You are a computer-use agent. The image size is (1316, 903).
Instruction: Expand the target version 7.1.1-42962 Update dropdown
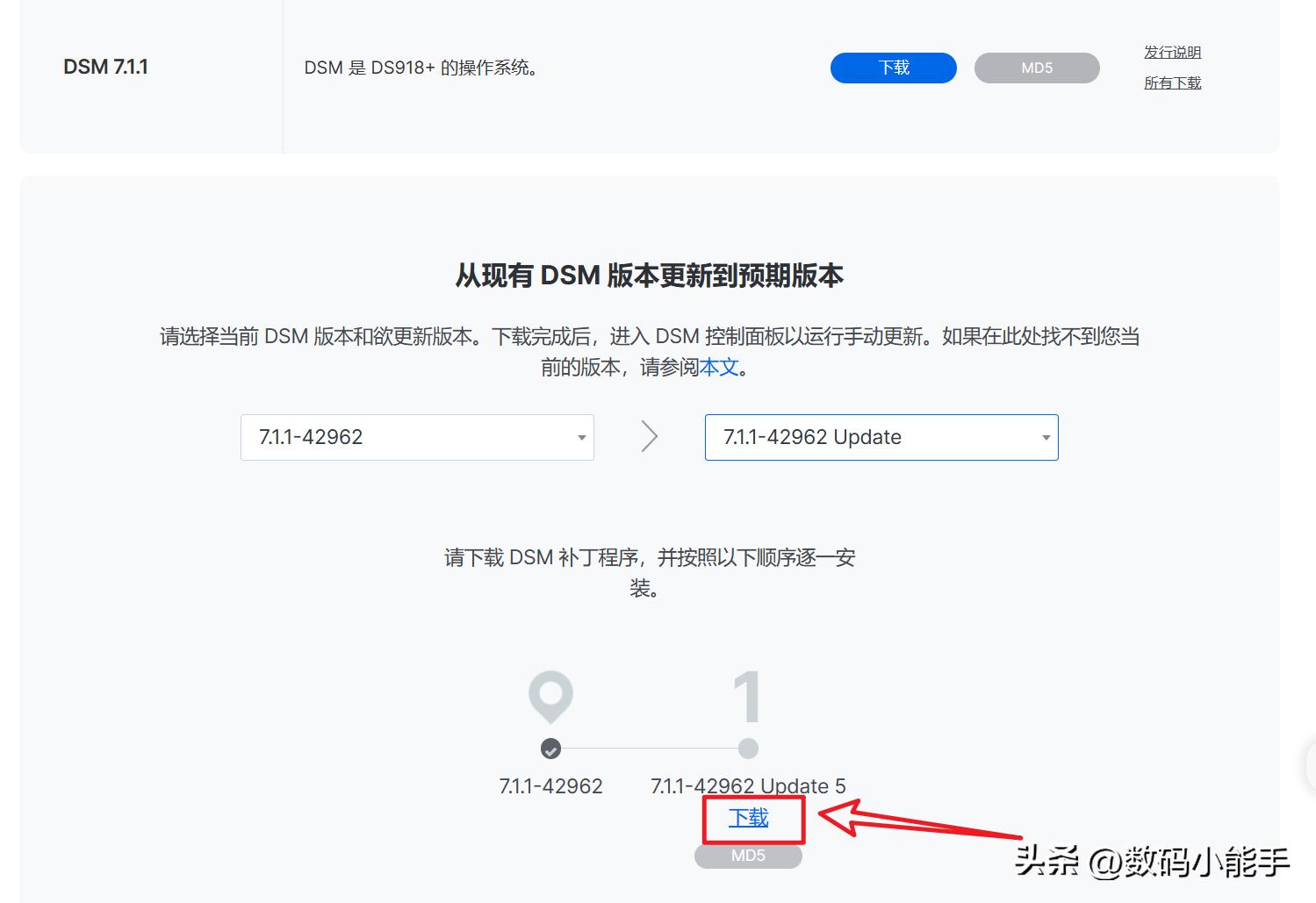[x=881, y=437]
